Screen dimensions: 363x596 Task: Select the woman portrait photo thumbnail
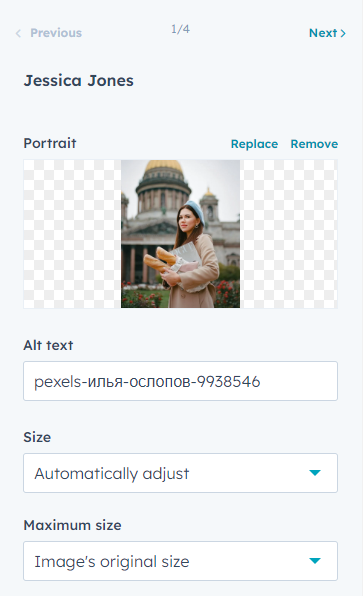(180, 234)
